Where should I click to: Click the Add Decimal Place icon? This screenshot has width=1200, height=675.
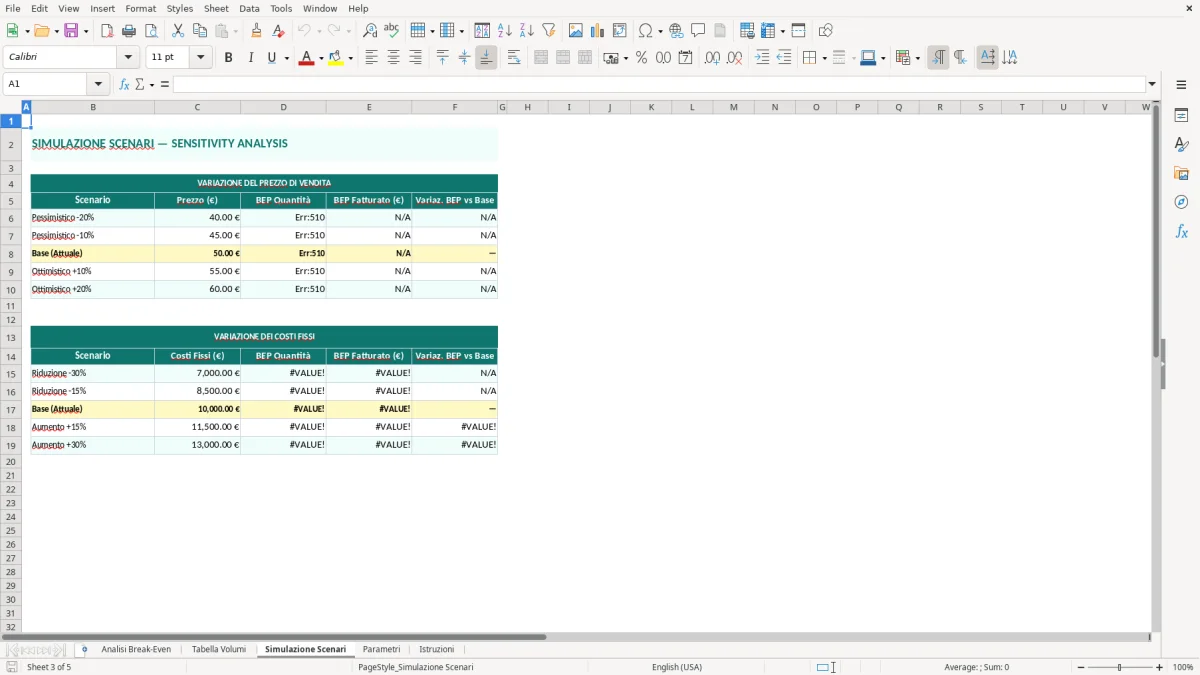pos(713,58)
